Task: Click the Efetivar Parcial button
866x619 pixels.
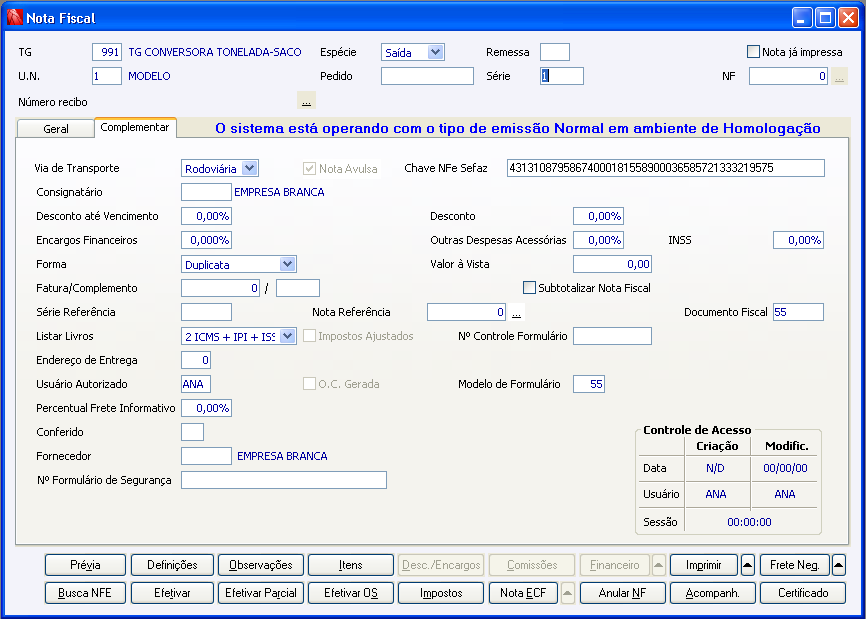Action: (261, 593)
